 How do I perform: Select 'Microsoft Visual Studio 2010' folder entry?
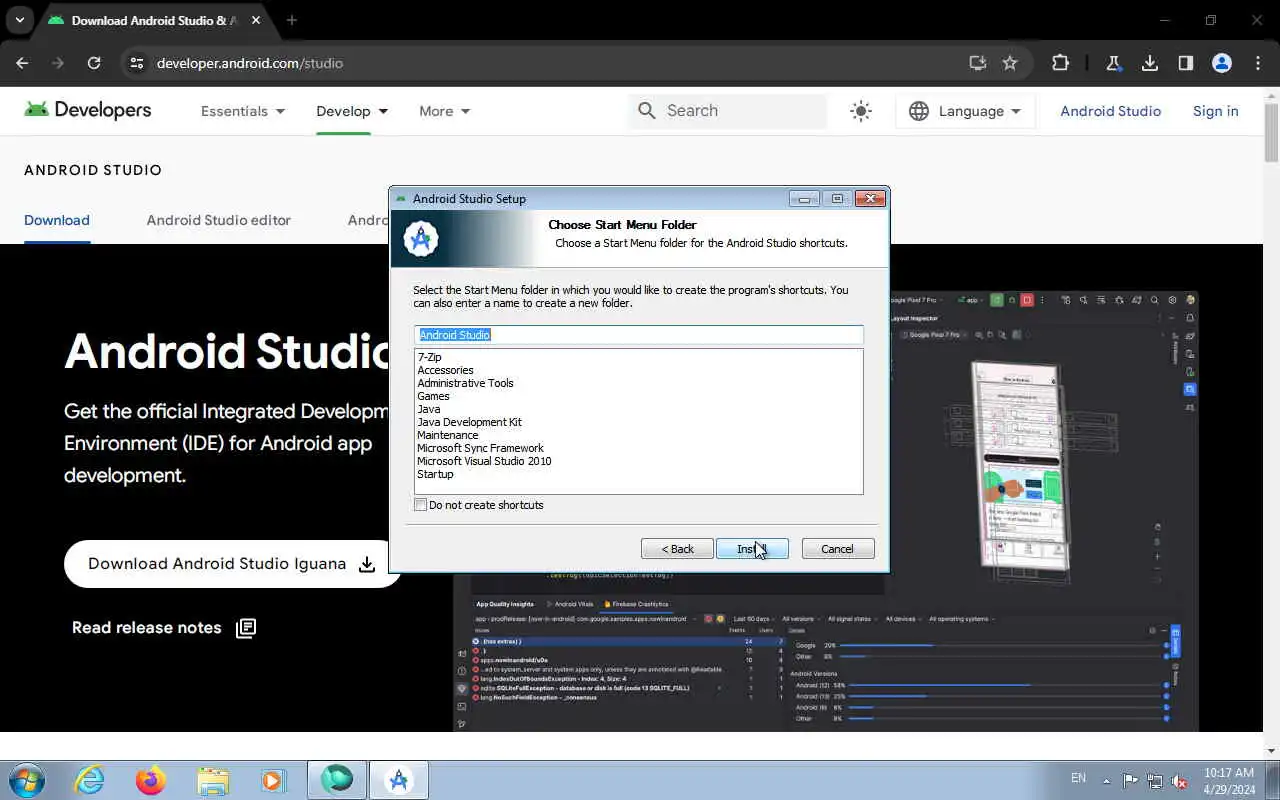click(x=484, y=461)
